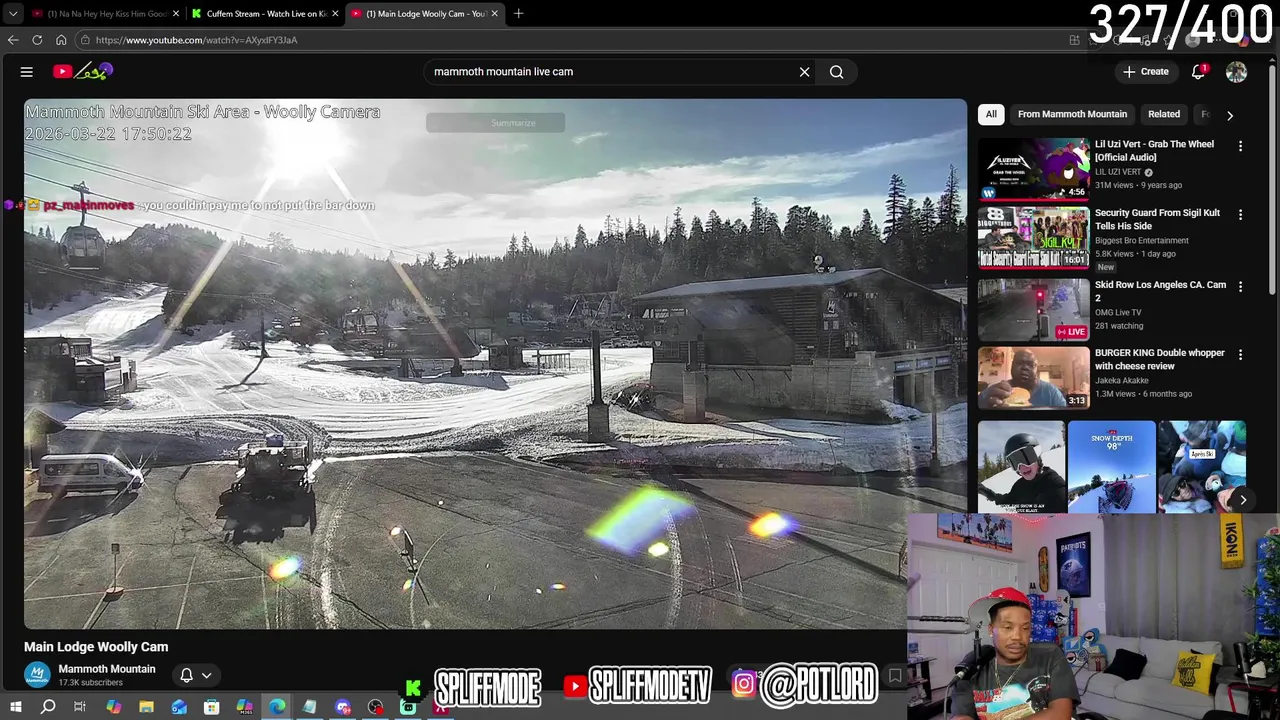Reload the page
Viewport: 1280px width, 720px height.
(x=37, y=40)
